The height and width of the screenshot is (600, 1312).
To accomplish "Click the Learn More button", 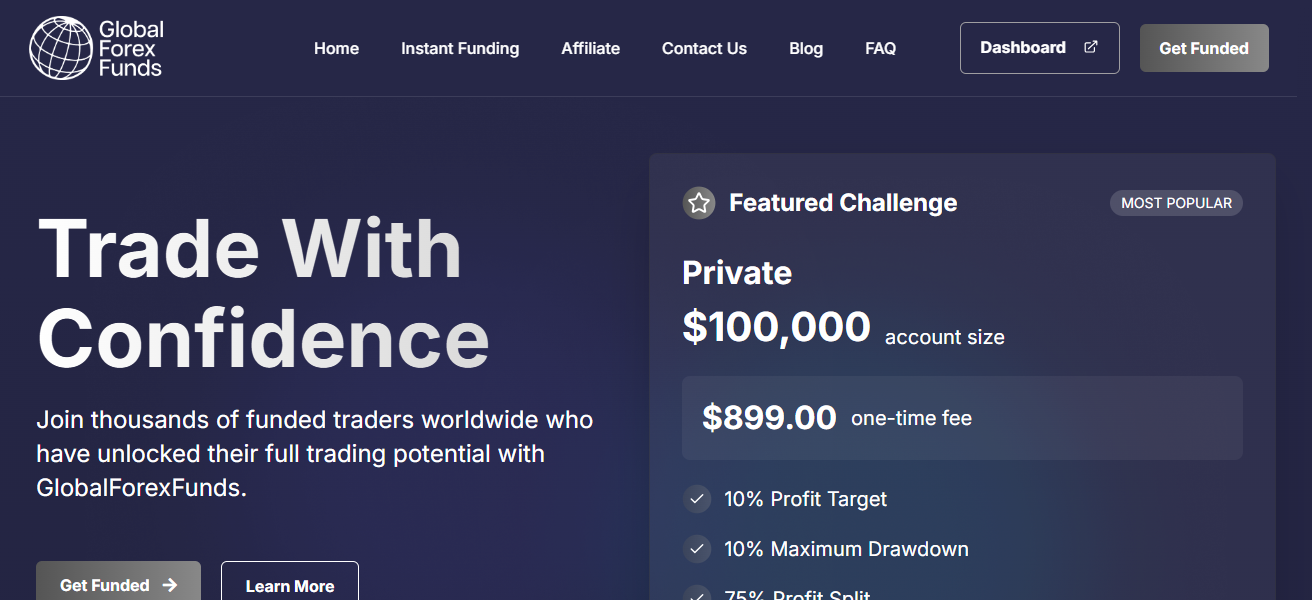I will click(289, 587).
